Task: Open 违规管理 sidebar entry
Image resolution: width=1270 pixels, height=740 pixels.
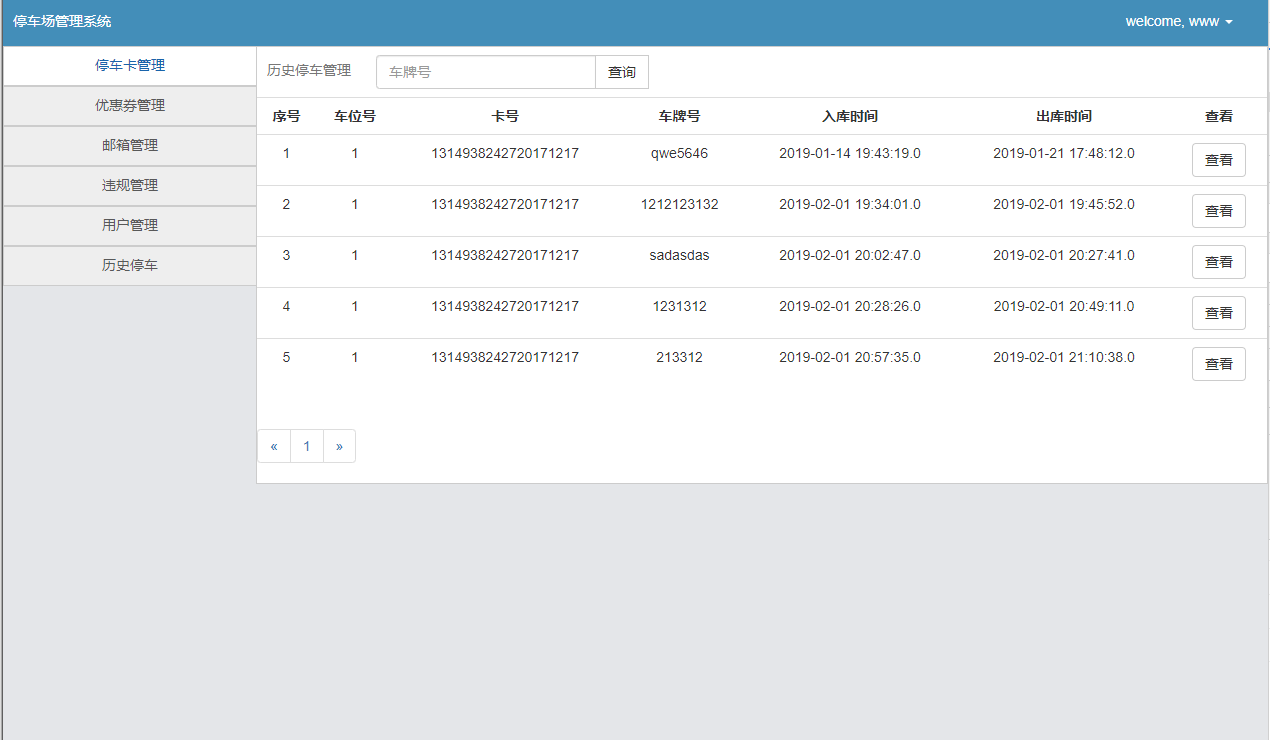Action: tap(130, 186)
